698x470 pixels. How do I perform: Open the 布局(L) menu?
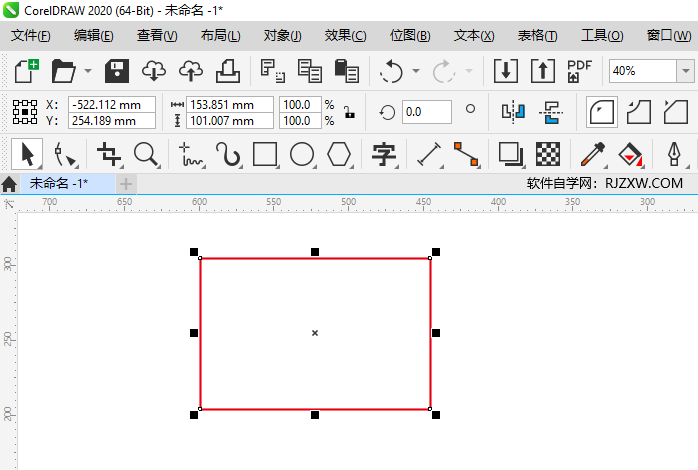point(220,35)
